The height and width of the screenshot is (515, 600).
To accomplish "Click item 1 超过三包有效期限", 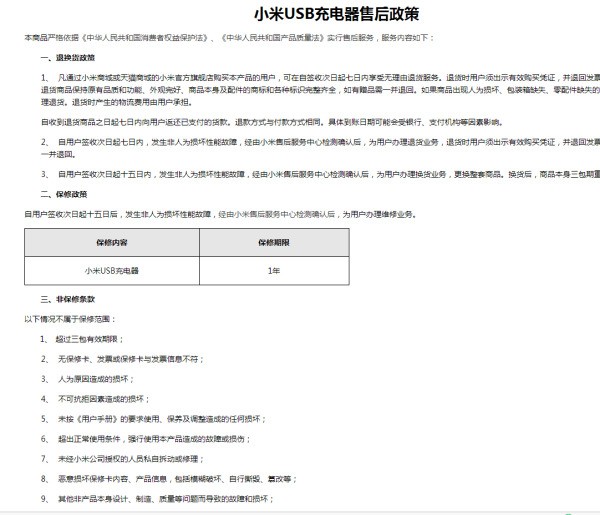I will tap(82, 339).
